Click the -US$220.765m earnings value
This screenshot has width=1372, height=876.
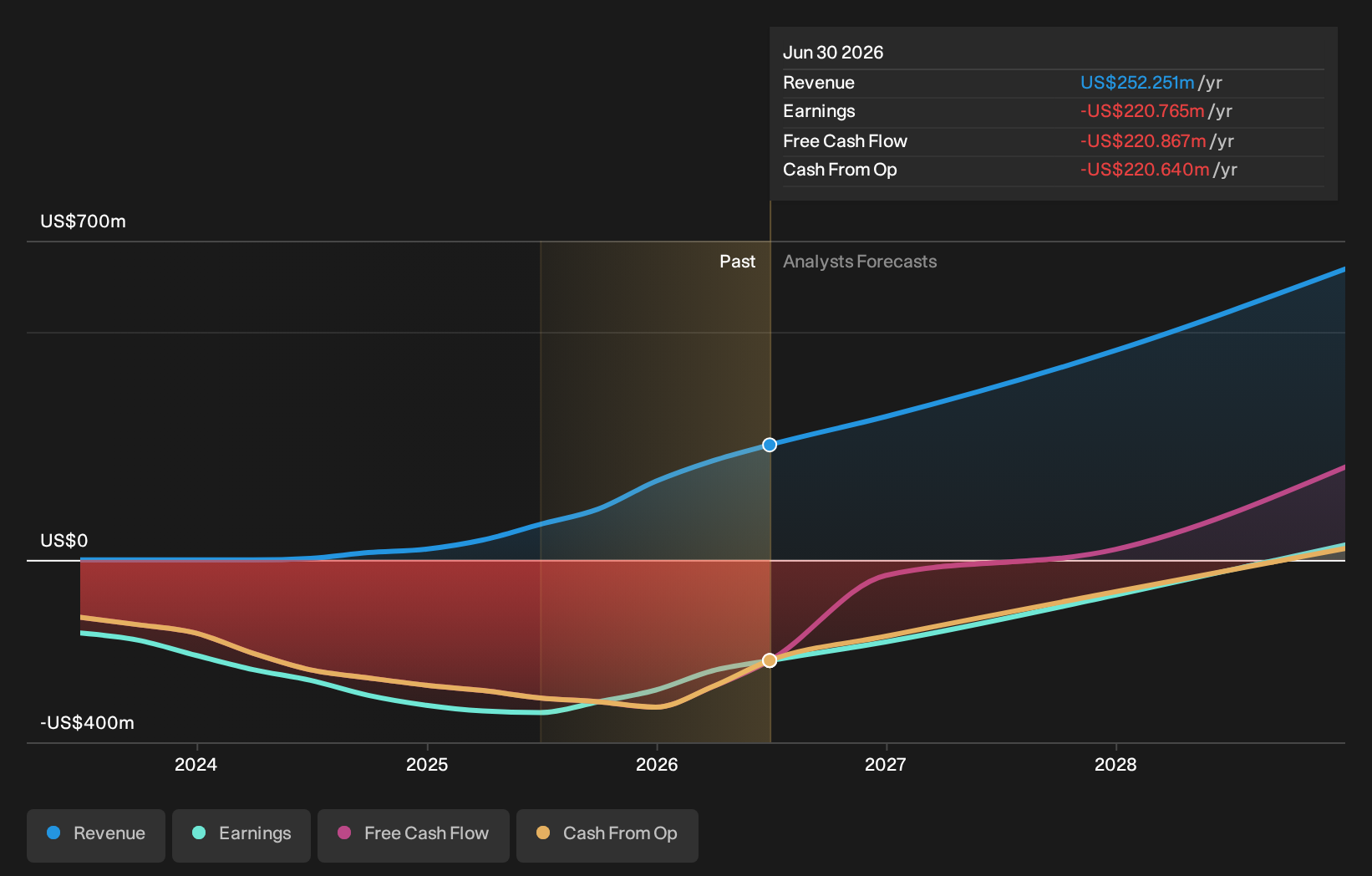point(1142,111)
